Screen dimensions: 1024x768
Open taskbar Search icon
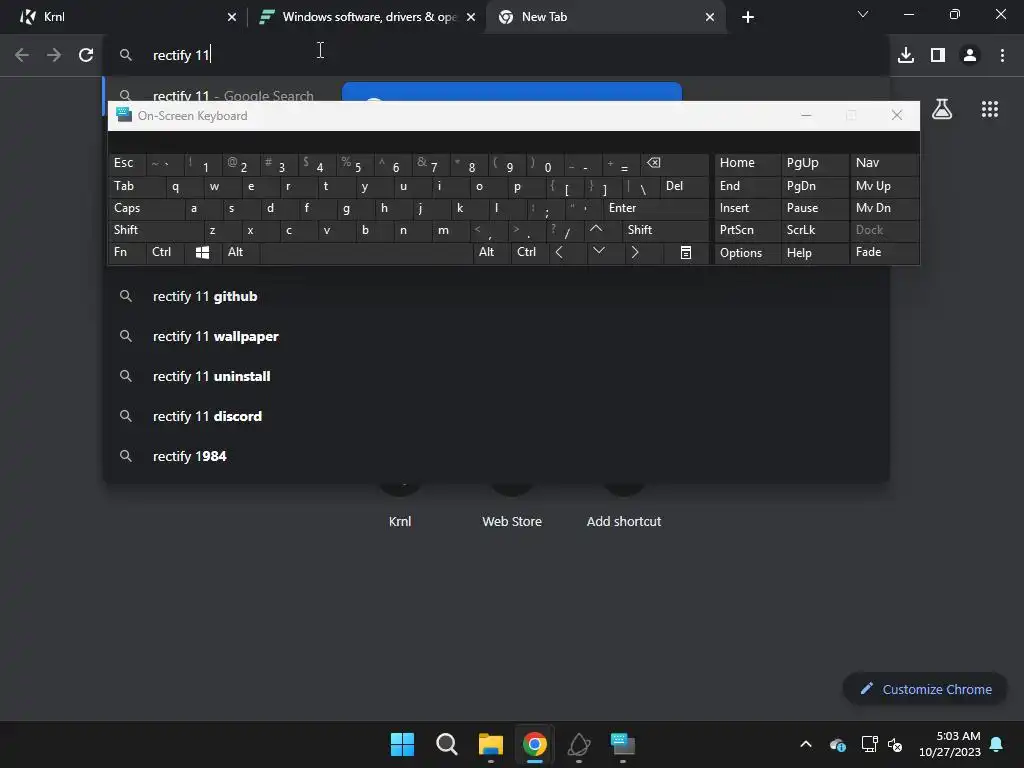[x=447, y=744]
